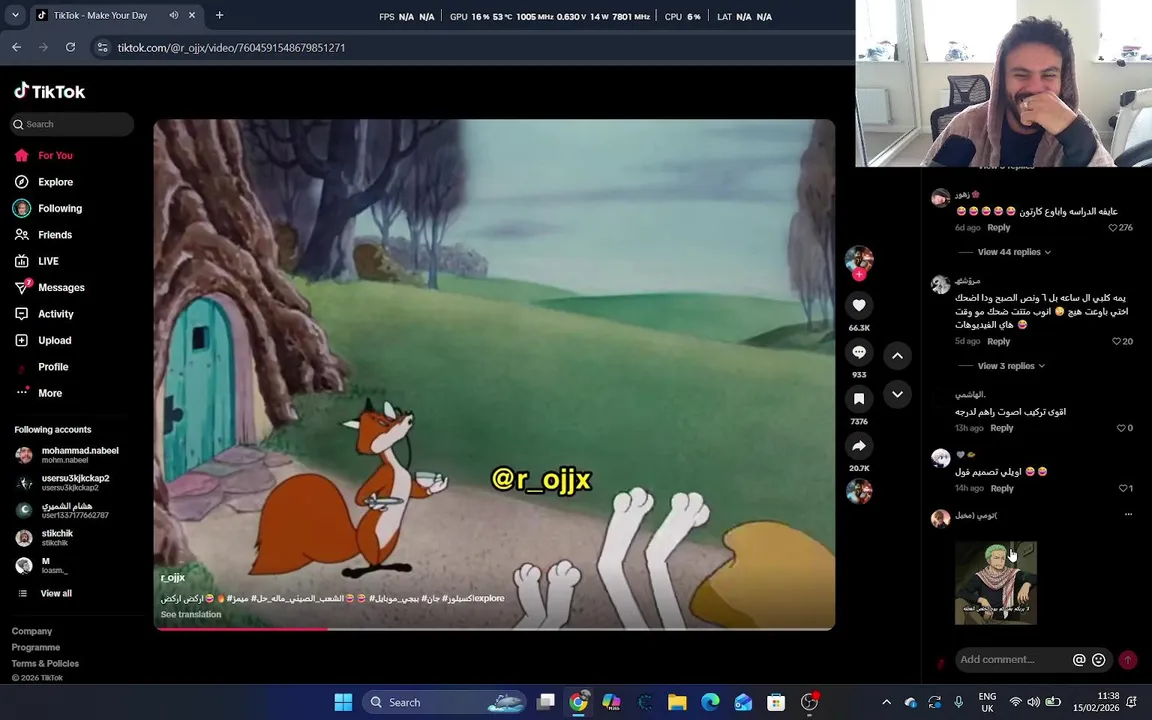The image size is (1152, 720).
Task: Click the address bar URL
Action: (231, 48)
